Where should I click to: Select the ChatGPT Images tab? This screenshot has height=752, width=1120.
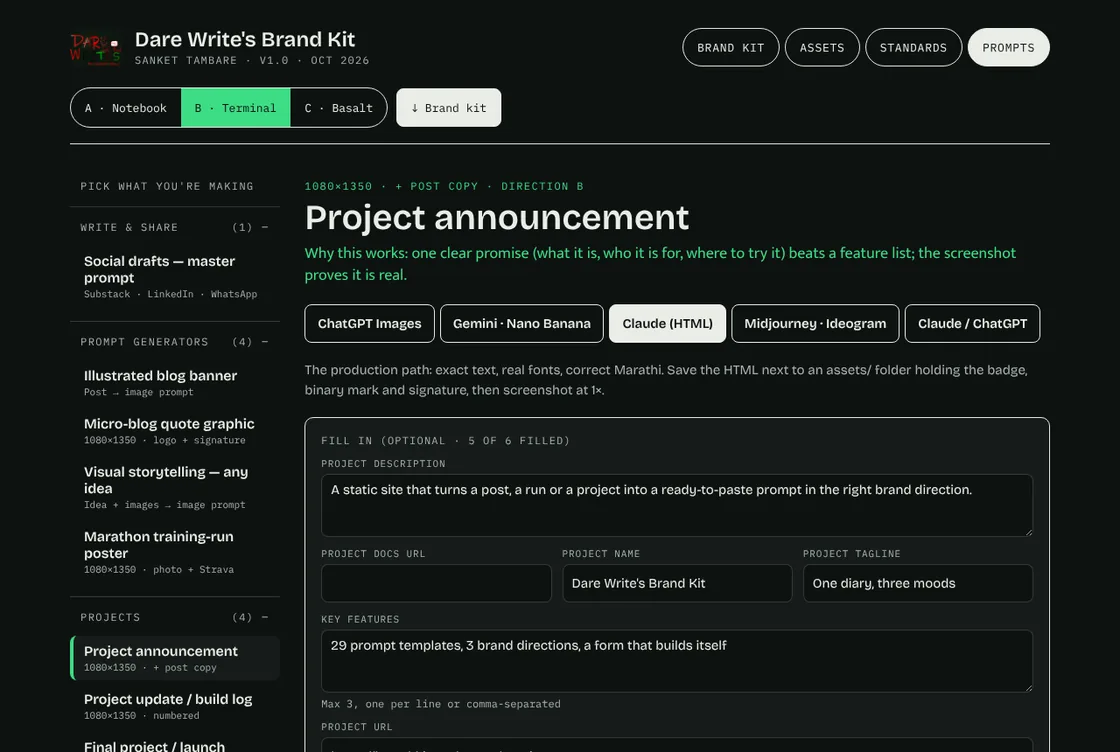[x=369, y=324]
